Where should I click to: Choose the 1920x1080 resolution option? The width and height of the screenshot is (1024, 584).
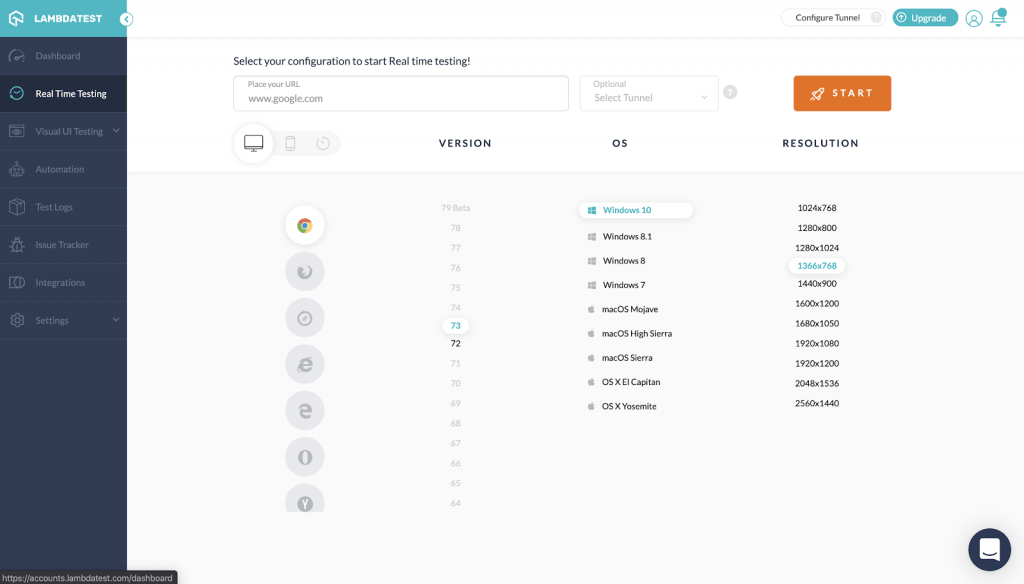[817, 343]
